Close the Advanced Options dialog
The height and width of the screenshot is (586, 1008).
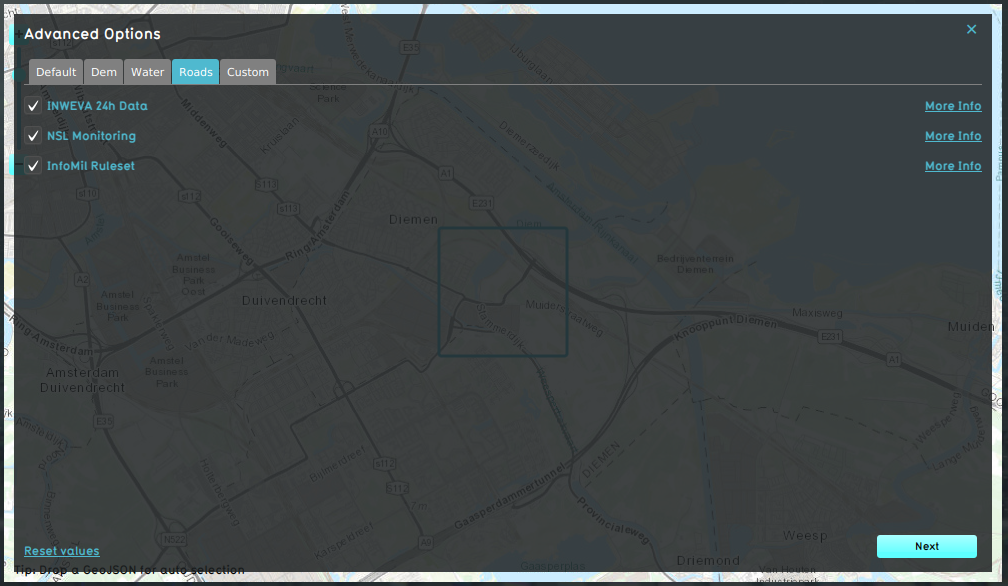click(971, 30)
